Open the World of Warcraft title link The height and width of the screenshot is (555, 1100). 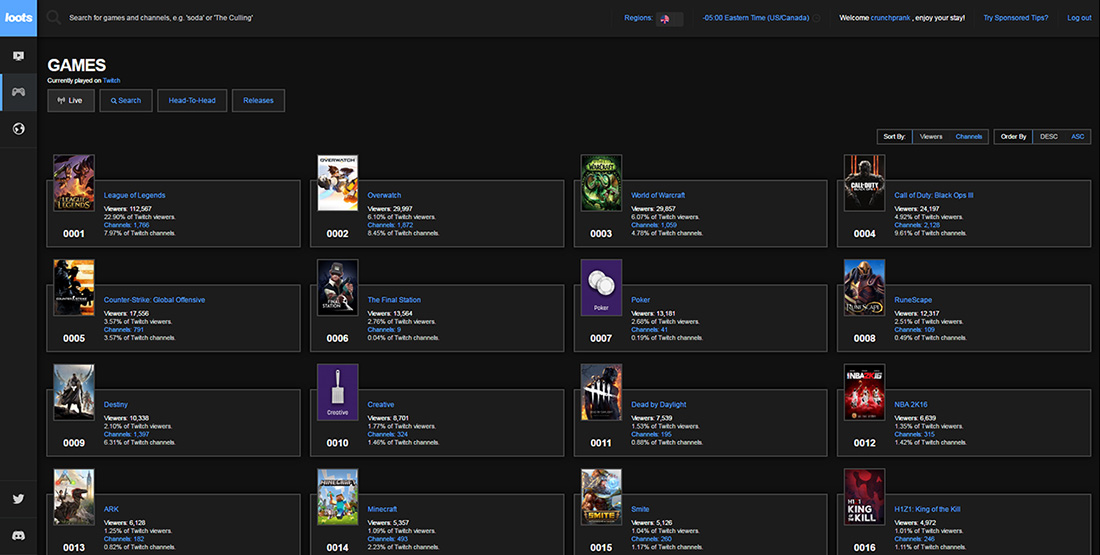coord(658,195)
